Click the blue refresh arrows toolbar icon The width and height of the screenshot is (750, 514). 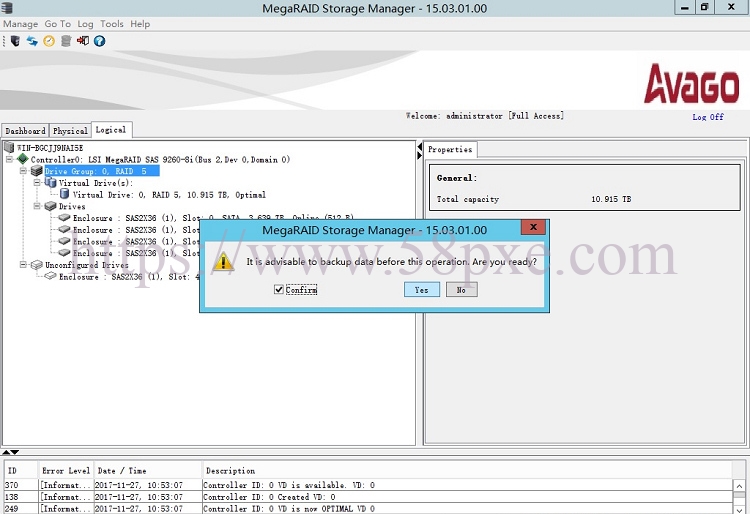pos(32,41)
